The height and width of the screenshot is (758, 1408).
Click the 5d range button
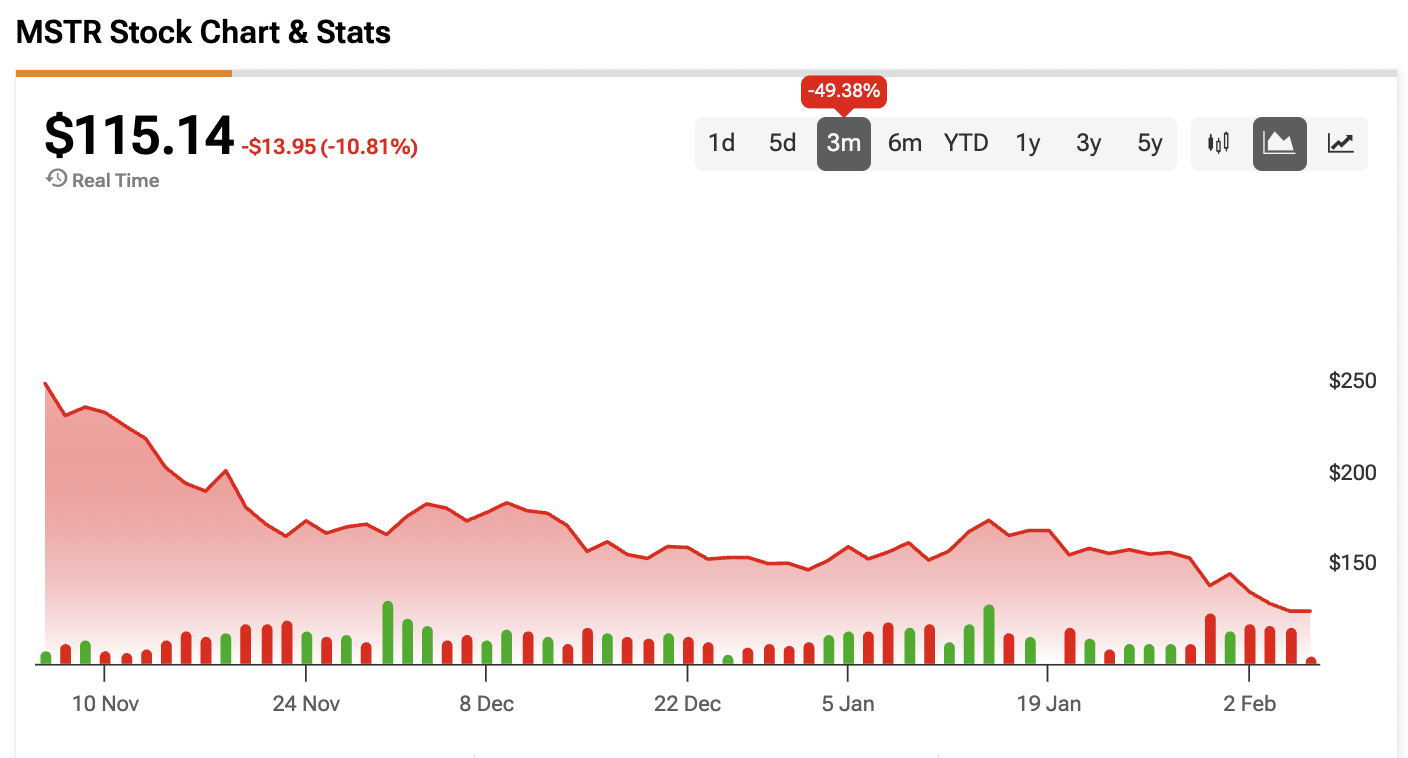(x=782, y=143)
